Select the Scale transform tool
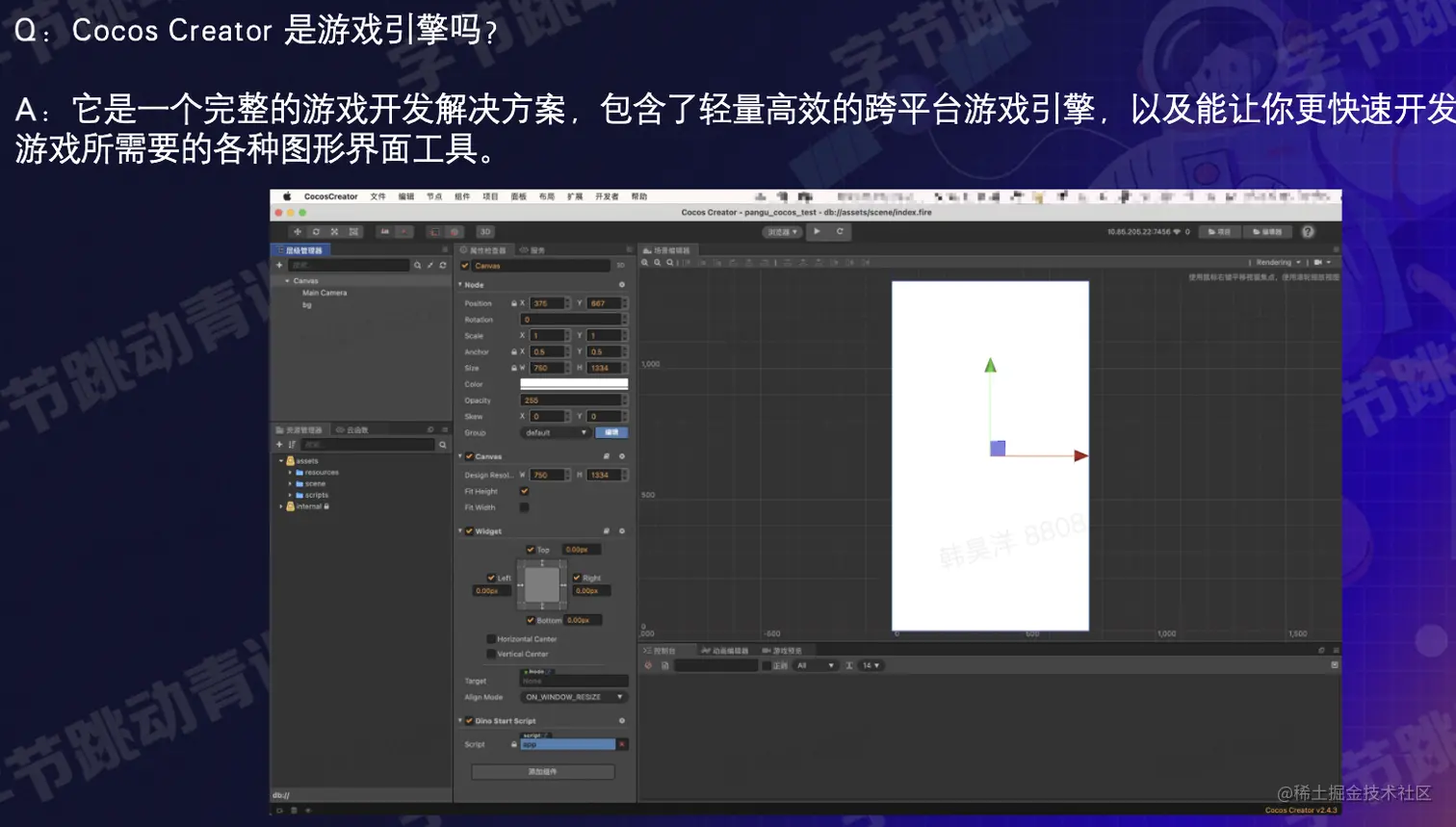The width and height of the screenshot is (1456, 827). click(334, 232)
